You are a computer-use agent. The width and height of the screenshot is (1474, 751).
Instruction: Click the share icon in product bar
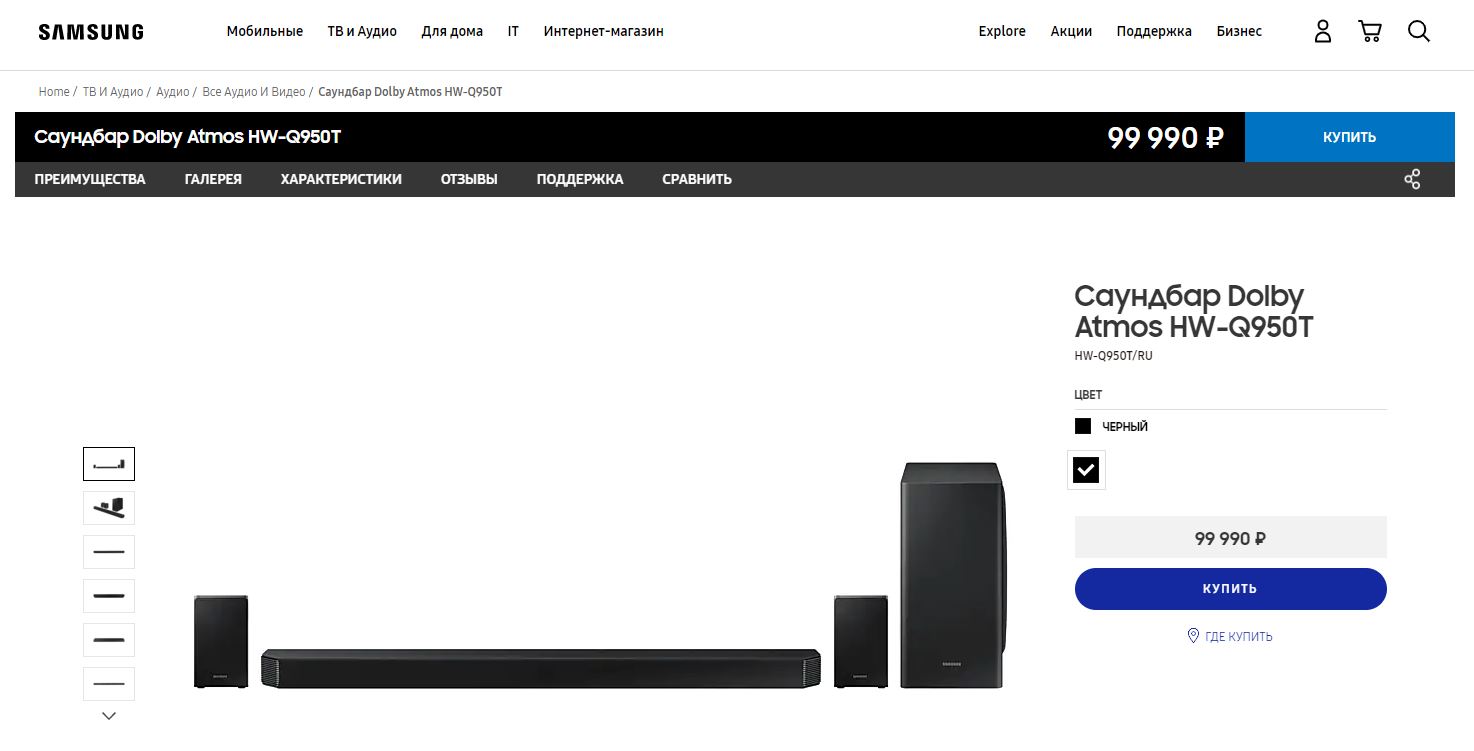1412,180
